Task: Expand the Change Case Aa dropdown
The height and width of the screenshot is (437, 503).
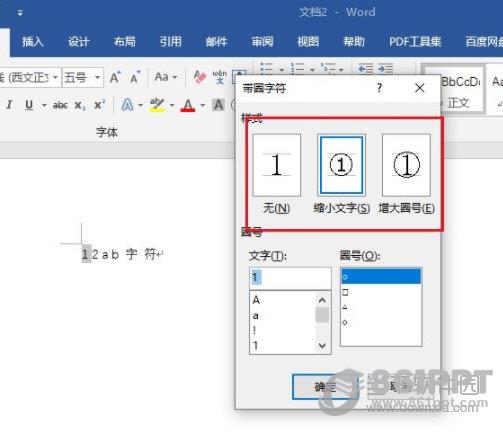Action: point(165,77)
